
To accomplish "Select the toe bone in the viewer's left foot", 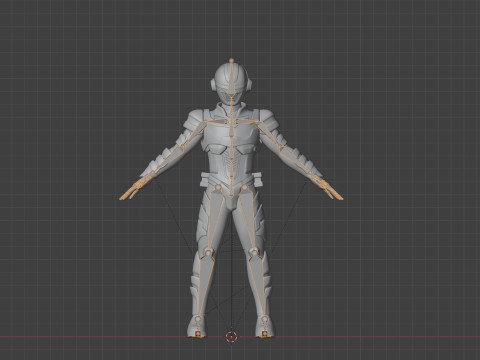I will [x=198, y=333].
